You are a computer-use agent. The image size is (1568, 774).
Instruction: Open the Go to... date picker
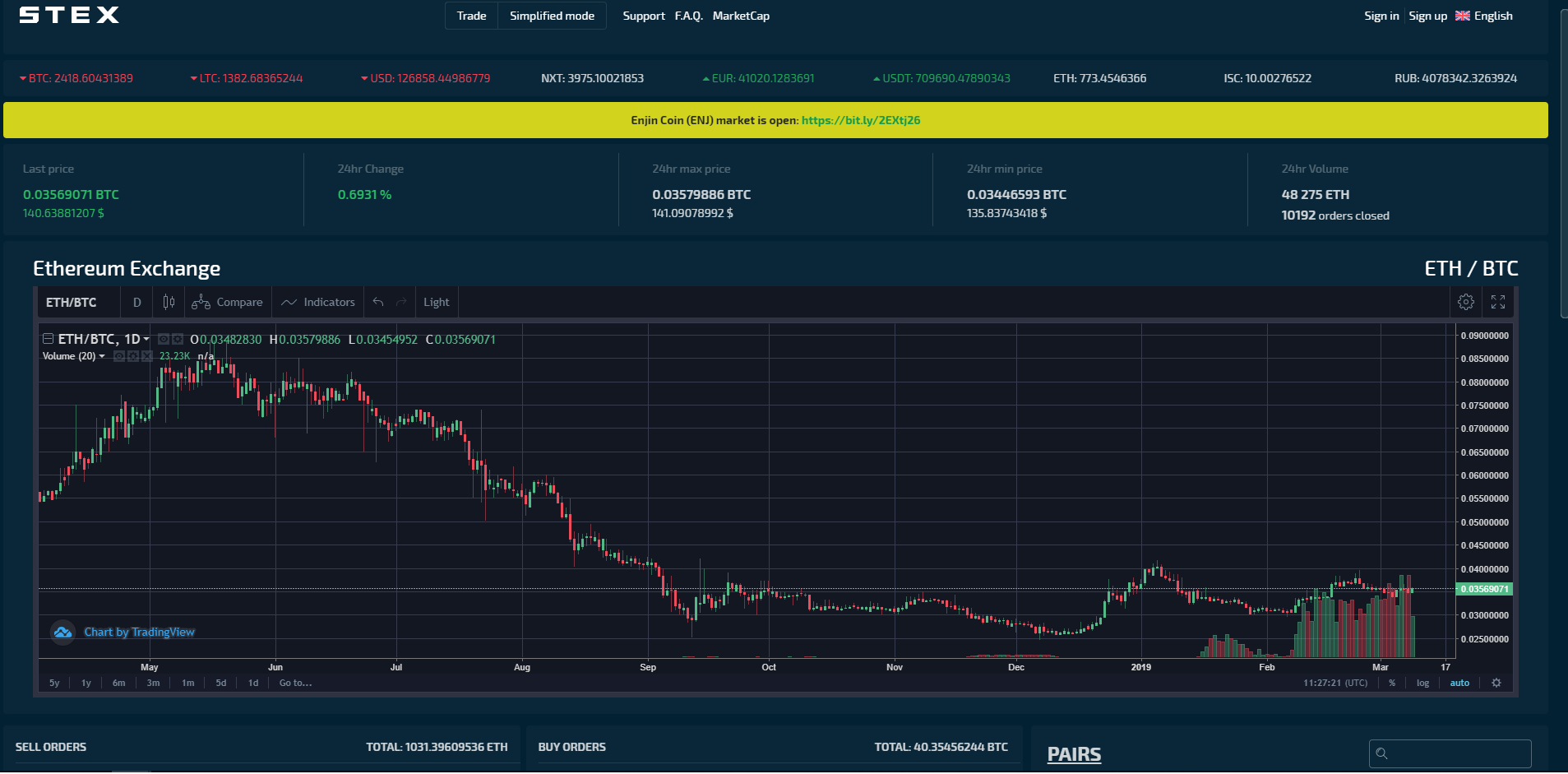coord(295,683)
